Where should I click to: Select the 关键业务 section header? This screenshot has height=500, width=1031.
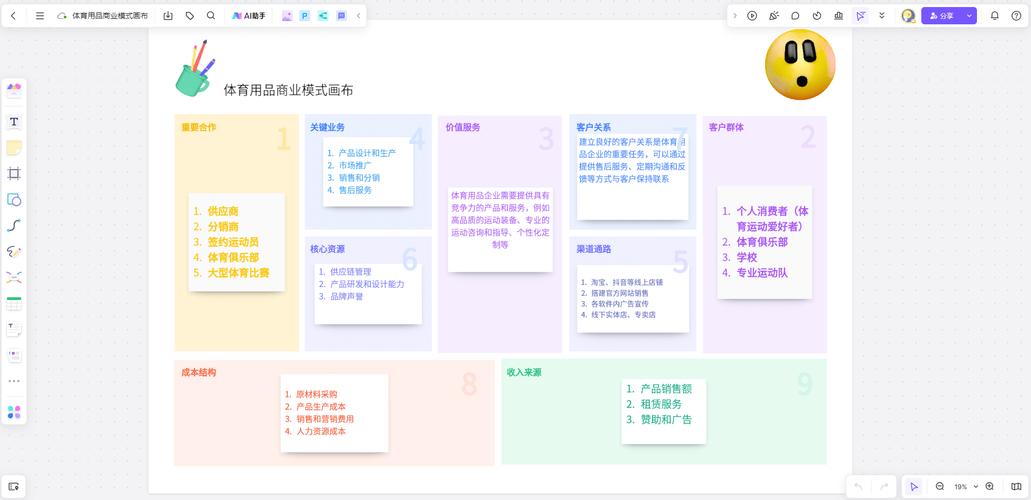pyautogui.click(x=327, y=127)
